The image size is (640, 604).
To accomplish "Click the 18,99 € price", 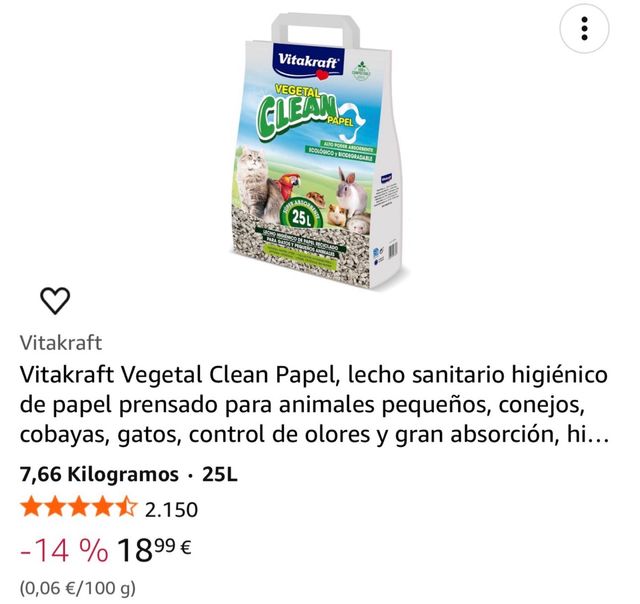I will 154,549.
